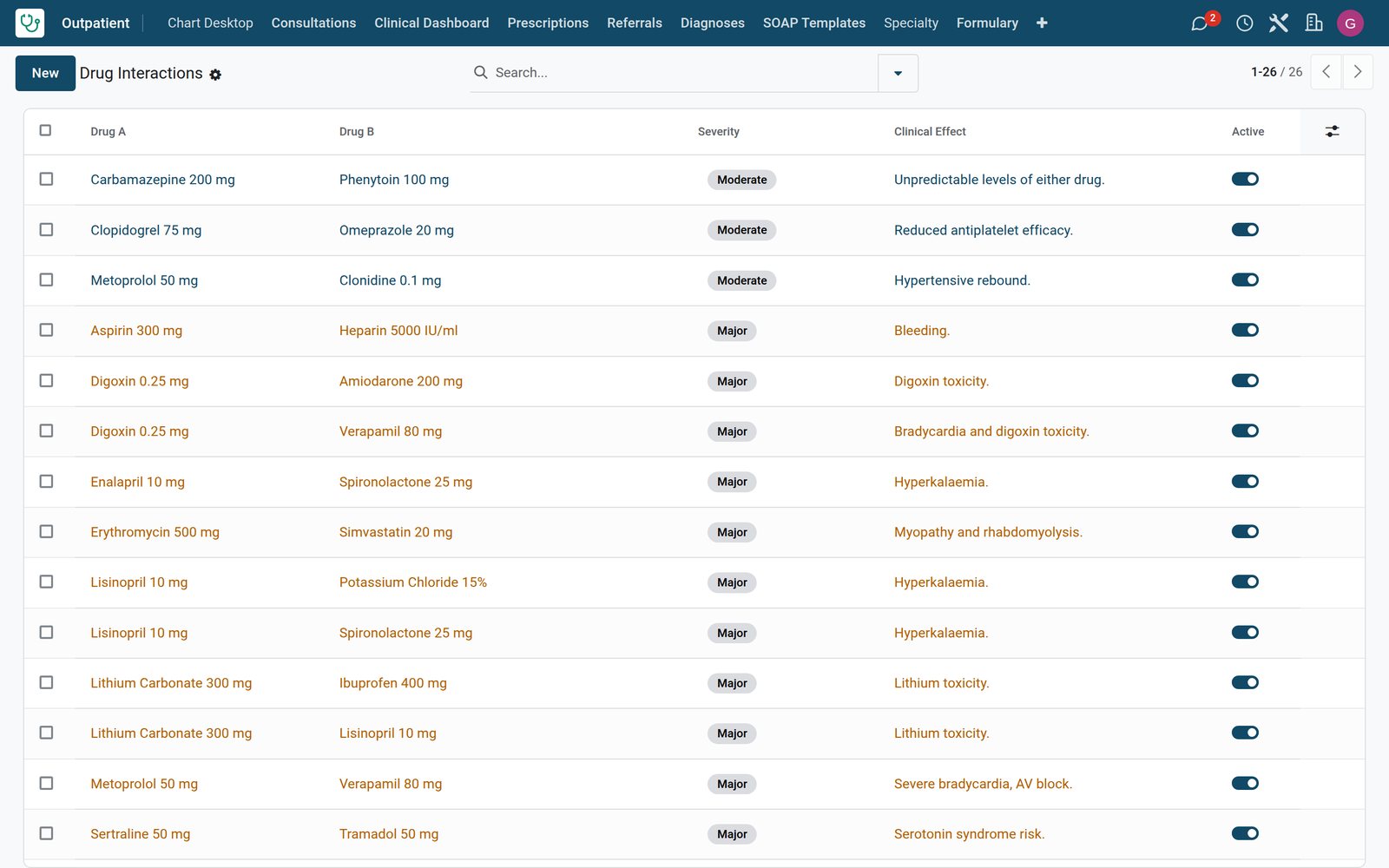1389x868 pixels.
Task: Open the company building icon
Action: (1313, 23)
